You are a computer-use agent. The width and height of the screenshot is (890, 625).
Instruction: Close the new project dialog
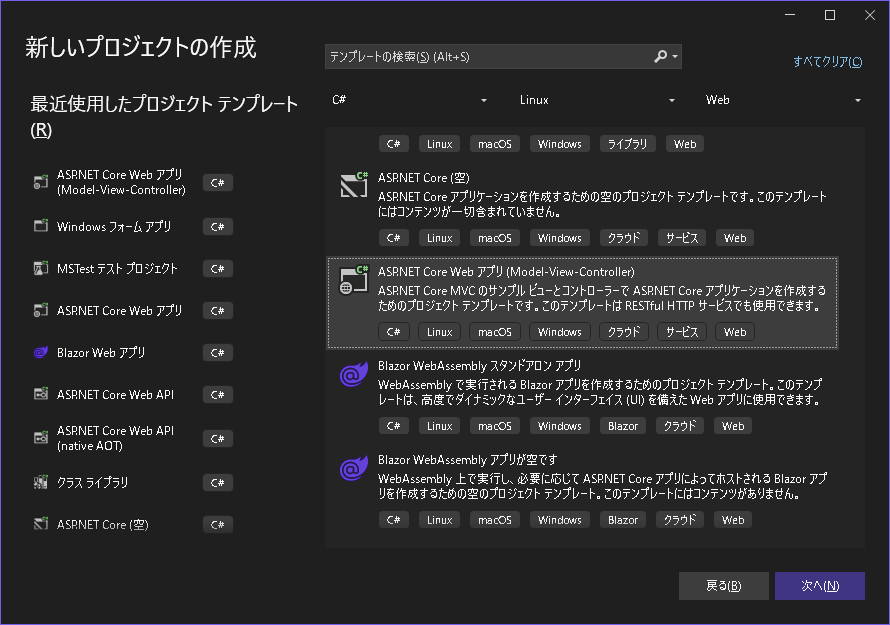(870, 15)
